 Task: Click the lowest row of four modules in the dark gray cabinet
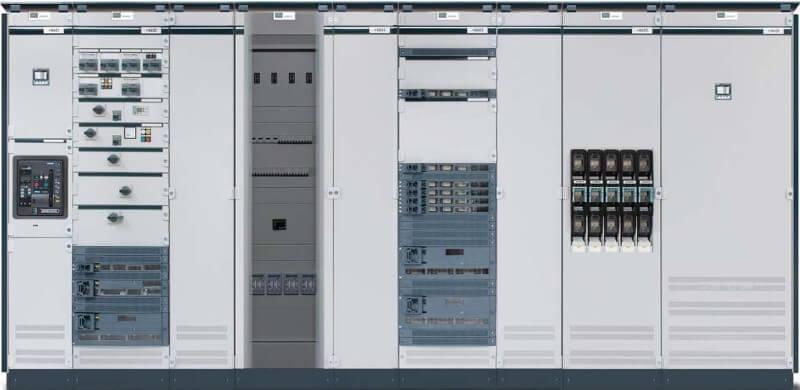(x=284, y=284)
